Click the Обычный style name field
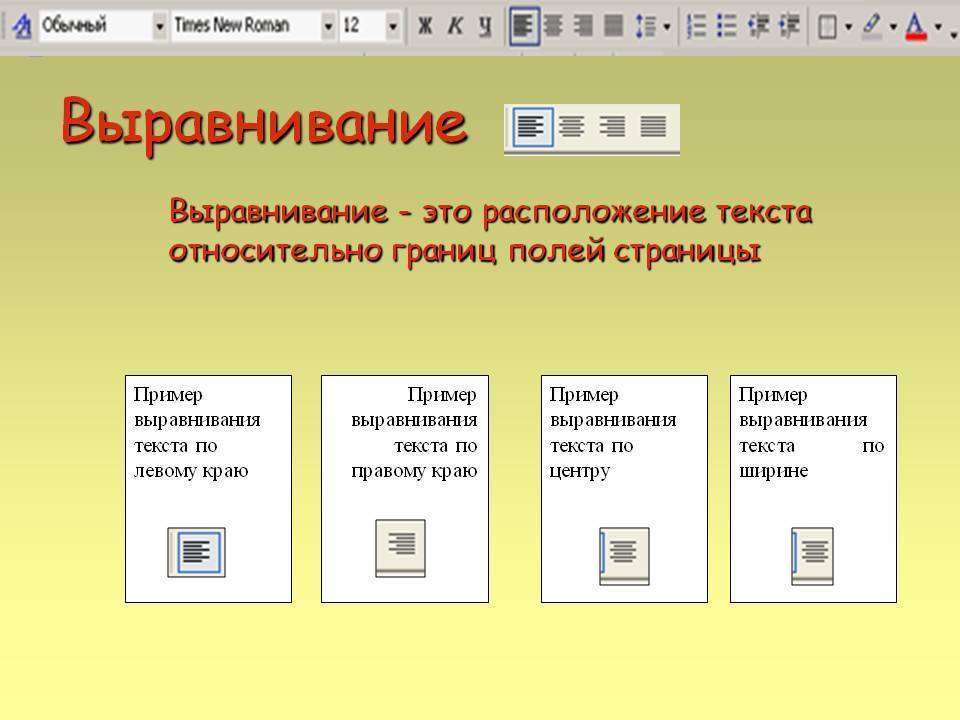The height and width of the screenshot is (720, 960). click(x=96, y=26)
